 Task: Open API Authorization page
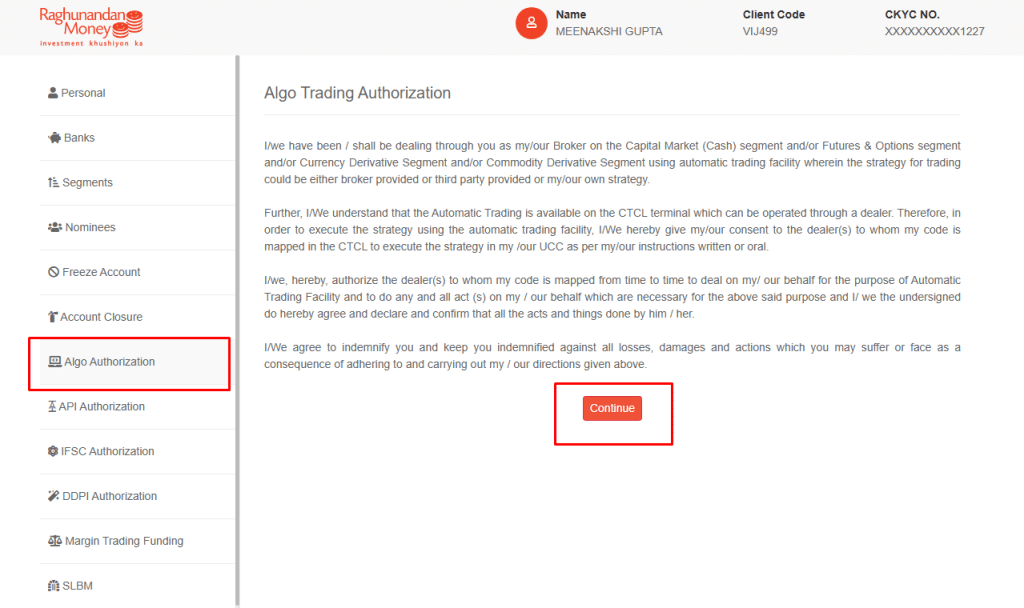click(137, 407)
